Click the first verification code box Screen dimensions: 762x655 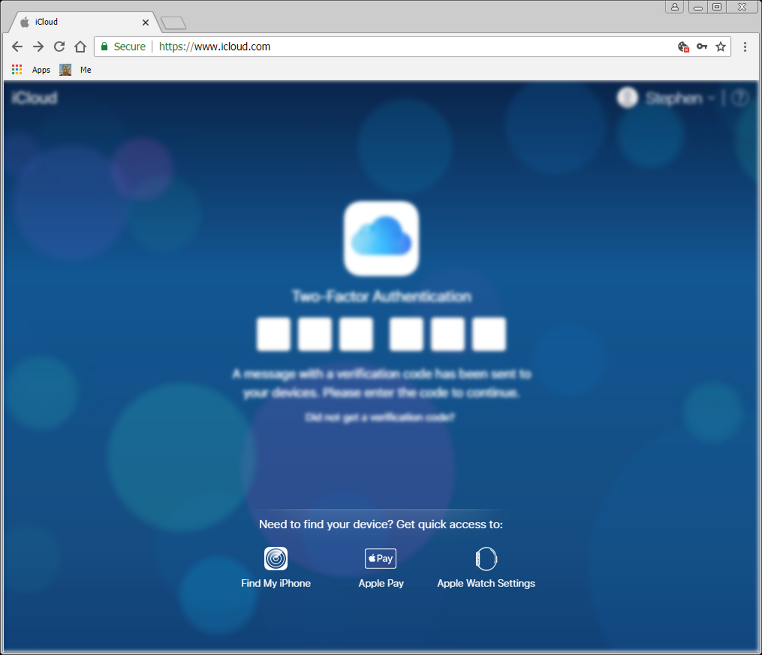pos(274,334)
